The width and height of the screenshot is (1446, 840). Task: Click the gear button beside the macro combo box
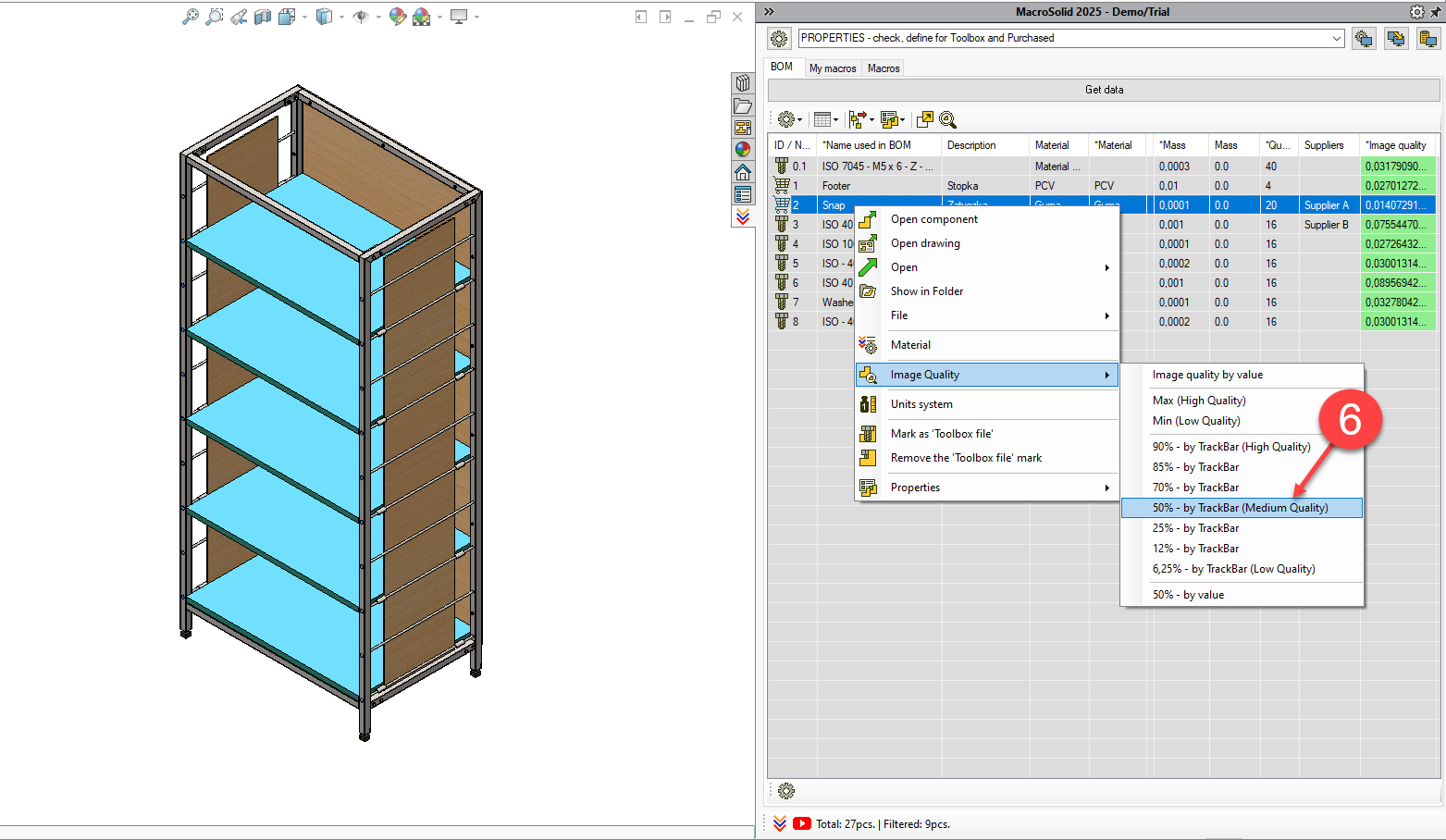pos(779,38)
